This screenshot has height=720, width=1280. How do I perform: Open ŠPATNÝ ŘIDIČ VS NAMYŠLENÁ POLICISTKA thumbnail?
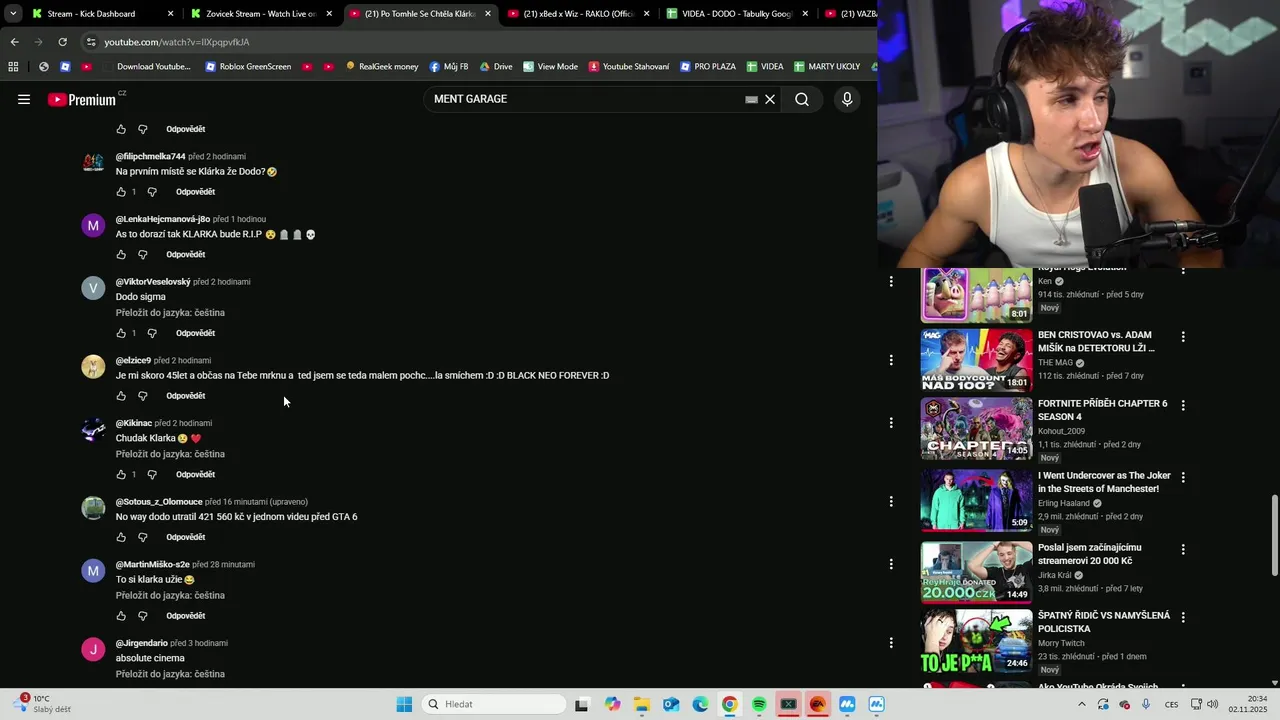click(x=976, y=641)
